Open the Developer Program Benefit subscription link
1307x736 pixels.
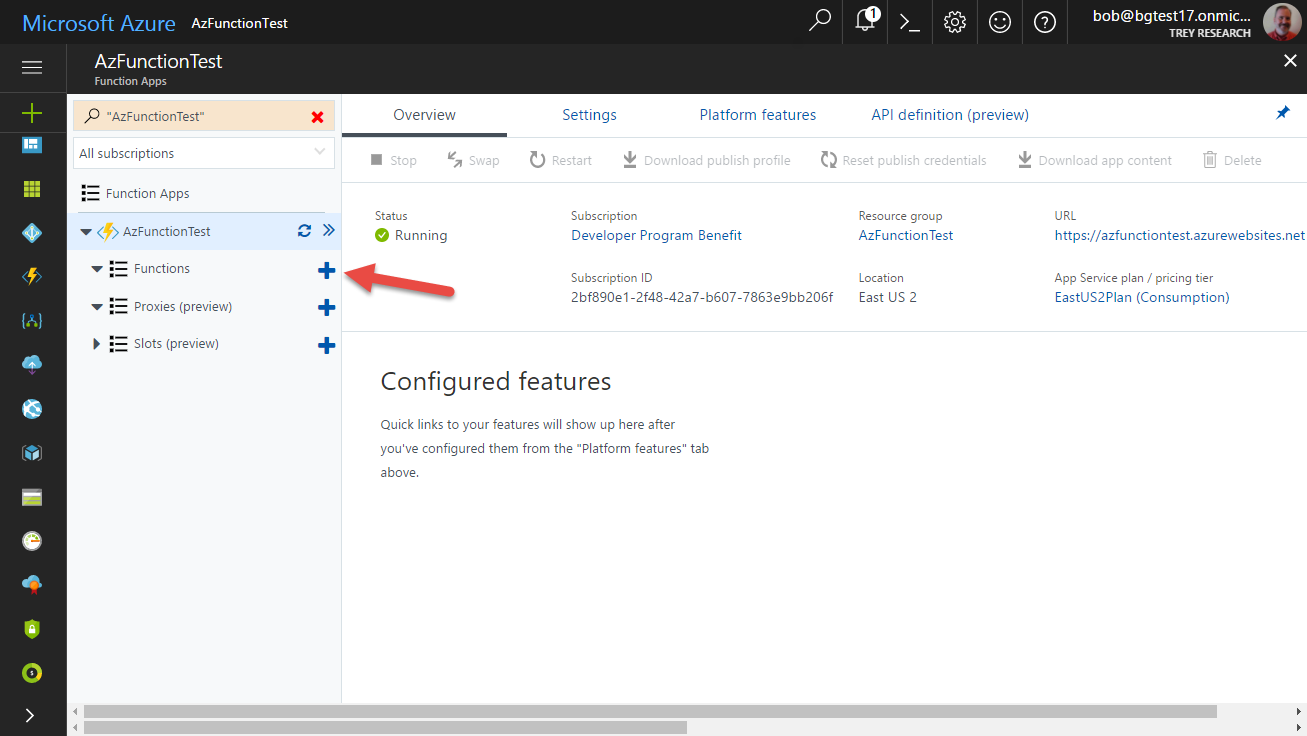pyautogui.click(x=656, y=236)
